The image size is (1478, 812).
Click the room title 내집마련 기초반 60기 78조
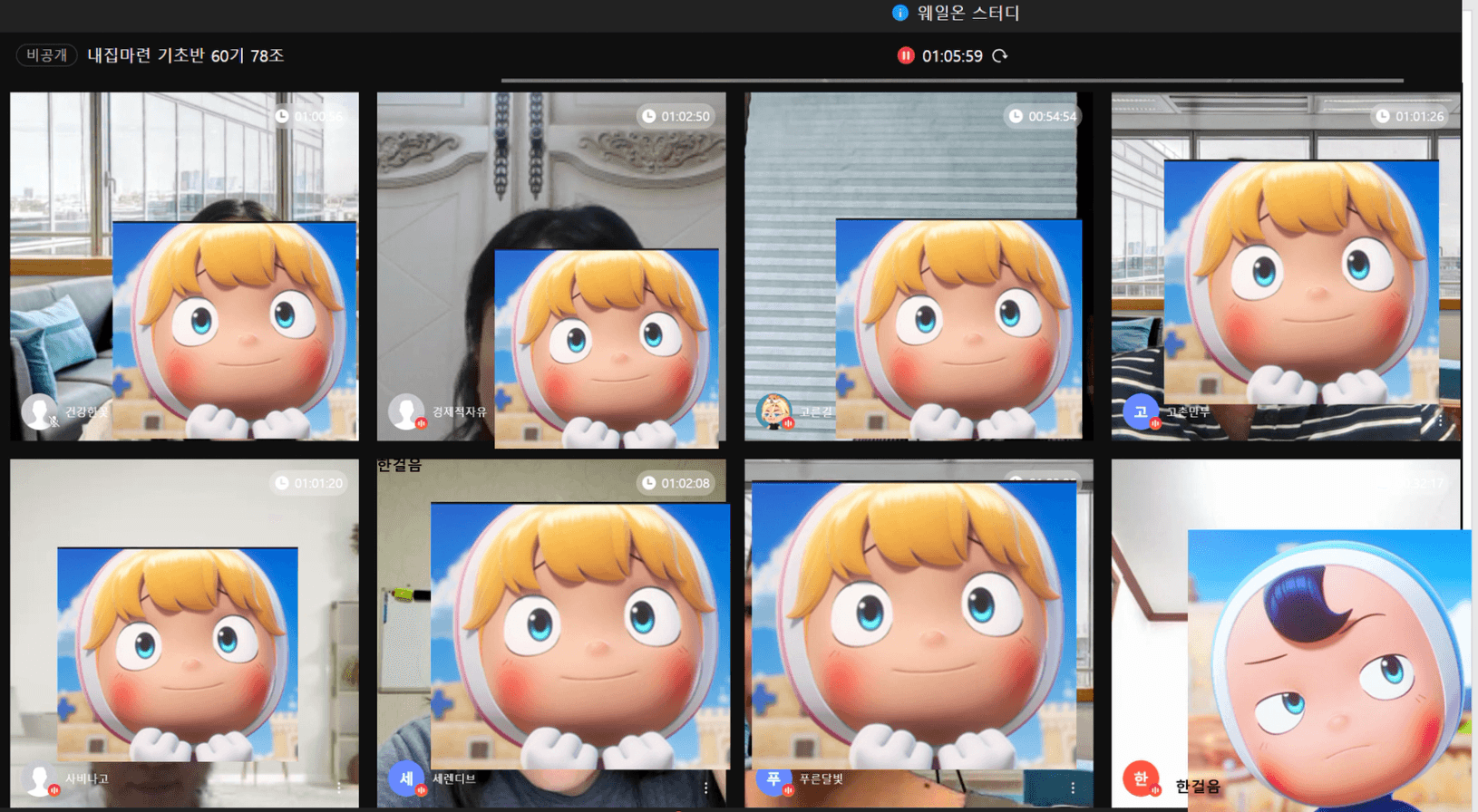[x=186, y=55]
